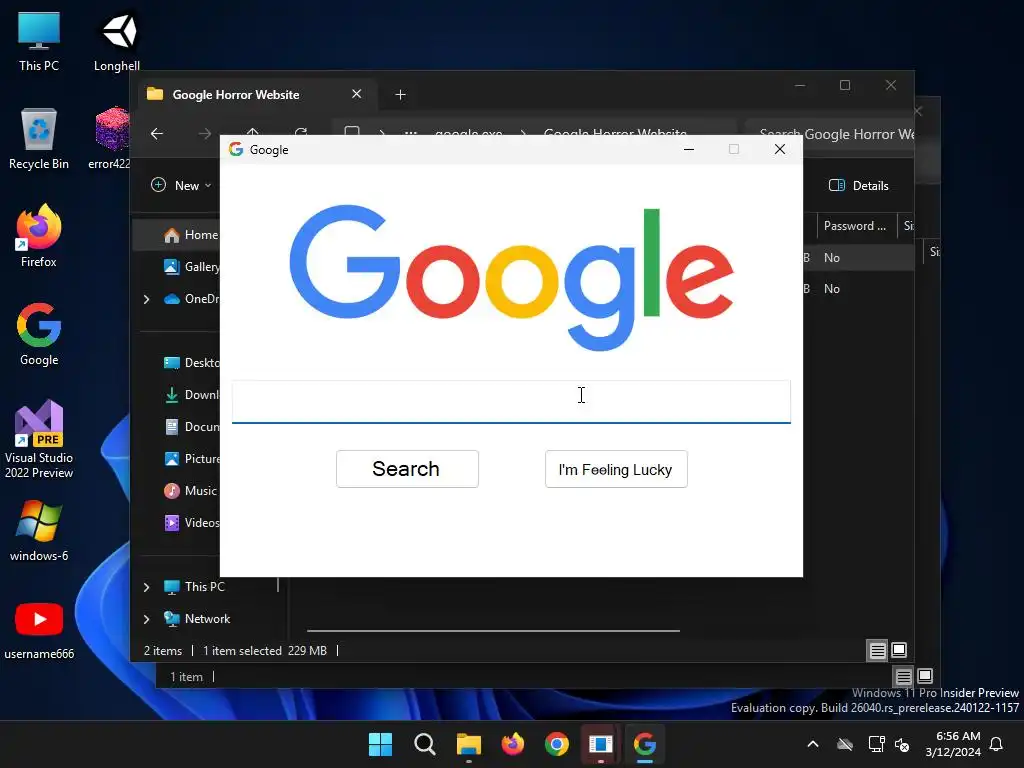Switch Explorer to large thumbnails view icon

click(x=899, y=650)
